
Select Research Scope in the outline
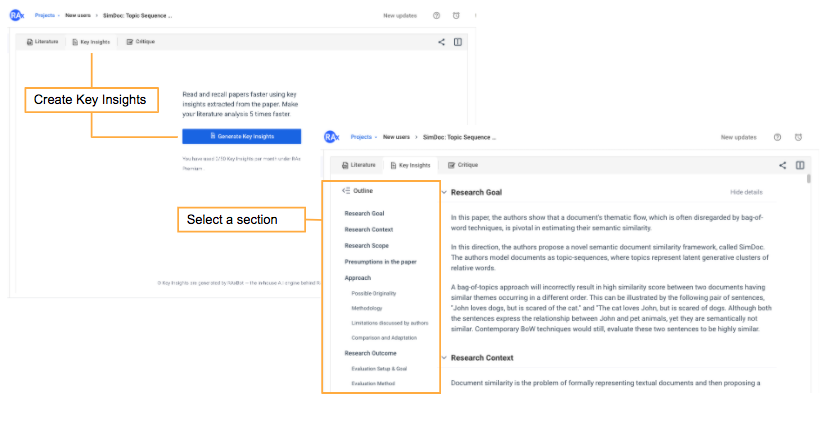pyautogui.click(x=367, y=246)
